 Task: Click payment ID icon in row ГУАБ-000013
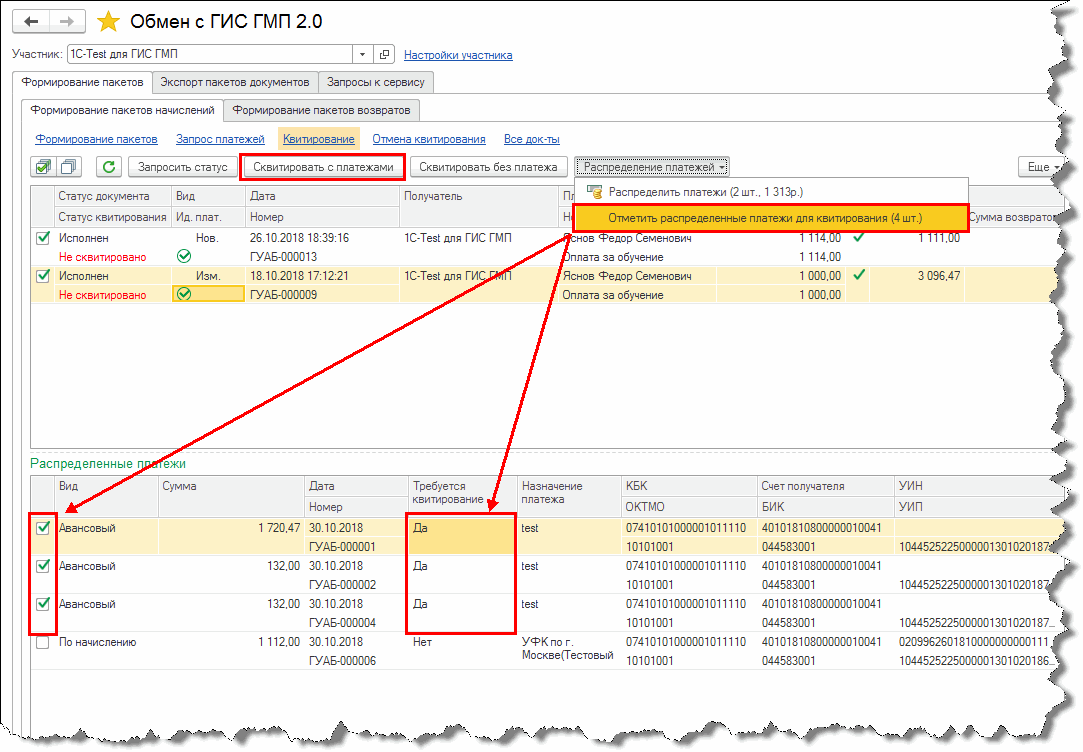click(184, 256)
